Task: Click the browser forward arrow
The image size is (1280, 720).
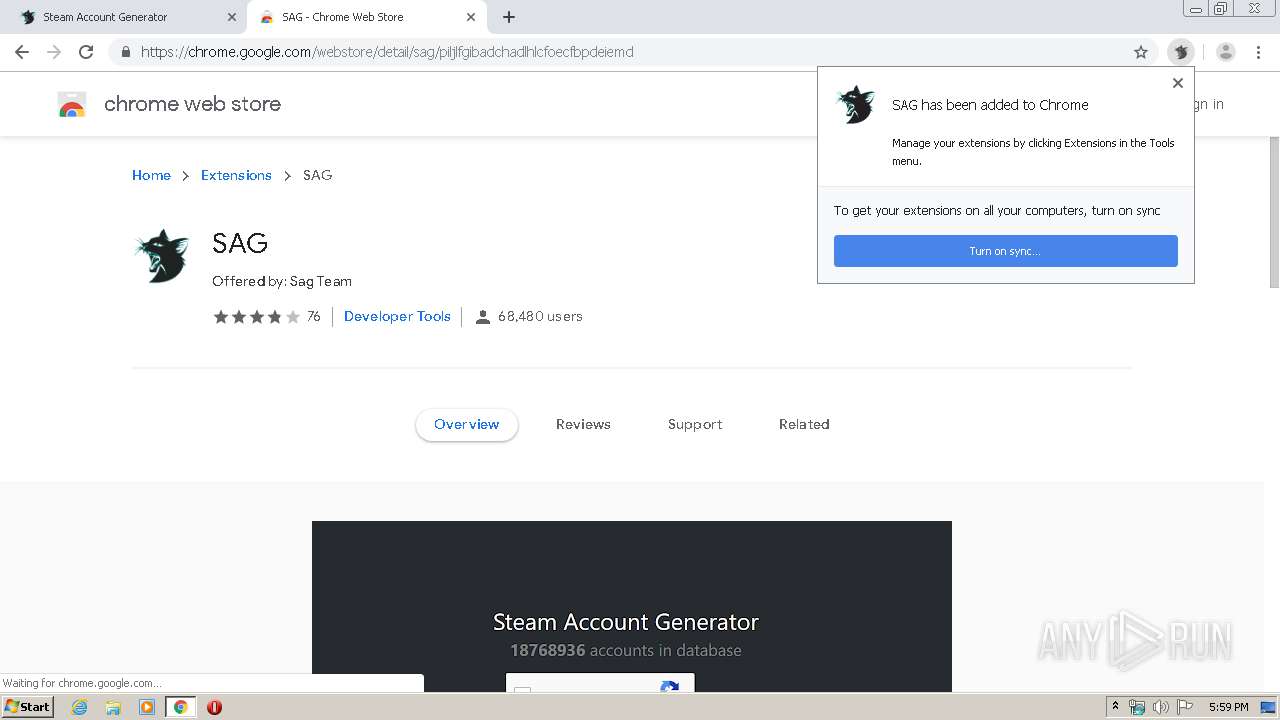Action: coord(54,52)
